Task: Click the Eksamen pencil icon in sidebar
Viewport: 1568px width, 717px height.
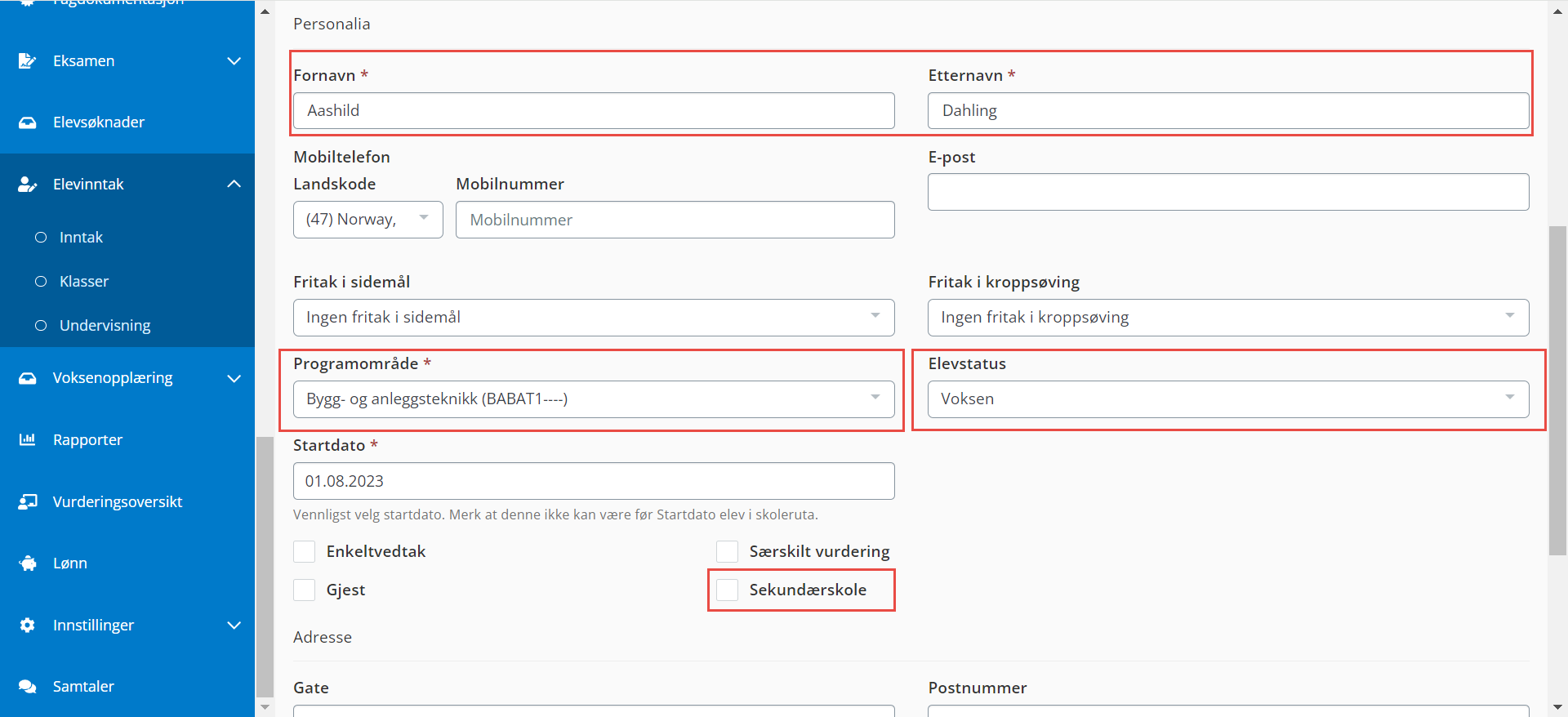Action: coord(27,61)
